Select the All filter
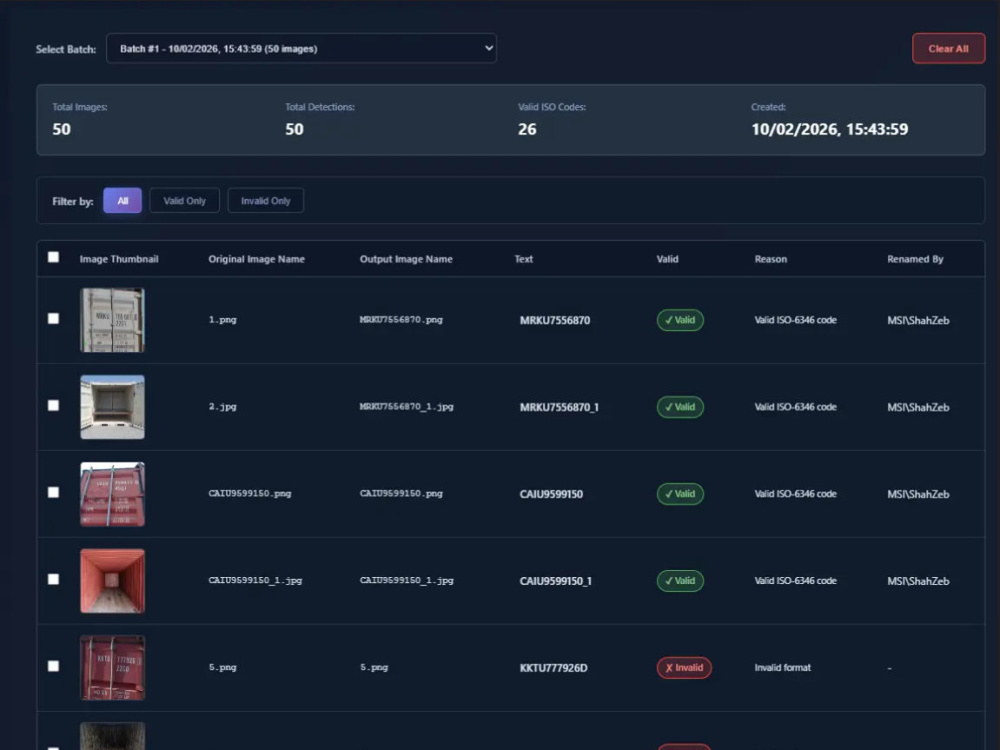 tap(122, 201)
